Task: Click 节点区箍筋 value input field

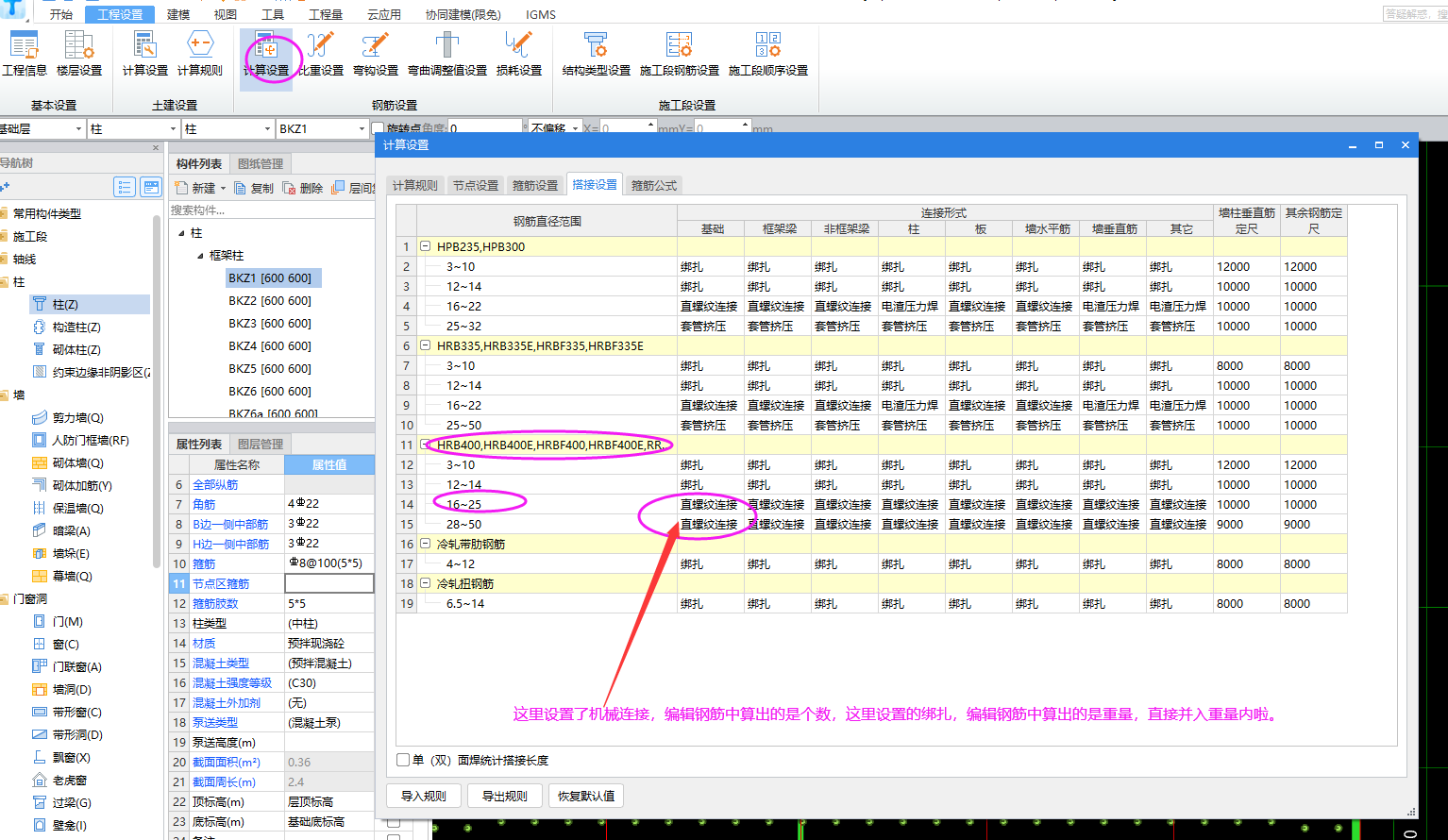Action: (x=329, y=583)
